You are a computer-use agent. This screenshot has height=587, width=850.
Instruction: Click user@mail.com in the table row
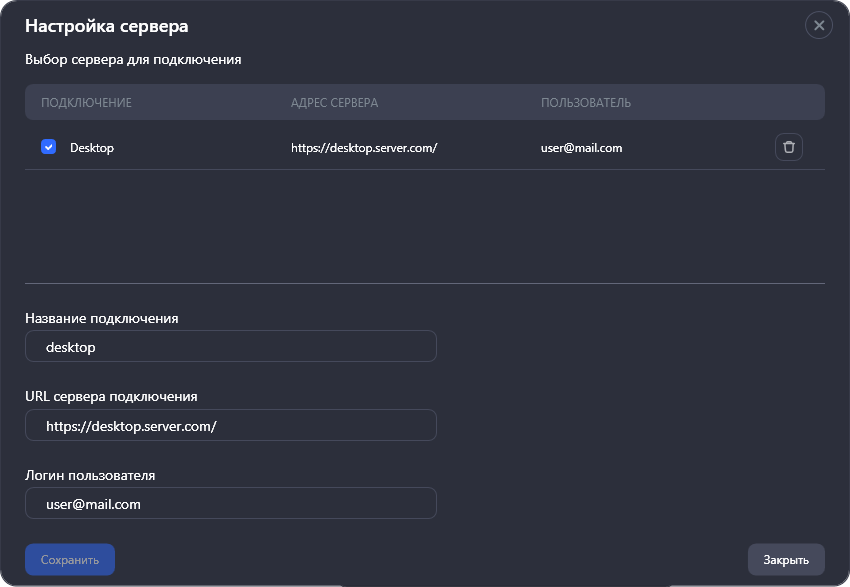pos(581,148)
